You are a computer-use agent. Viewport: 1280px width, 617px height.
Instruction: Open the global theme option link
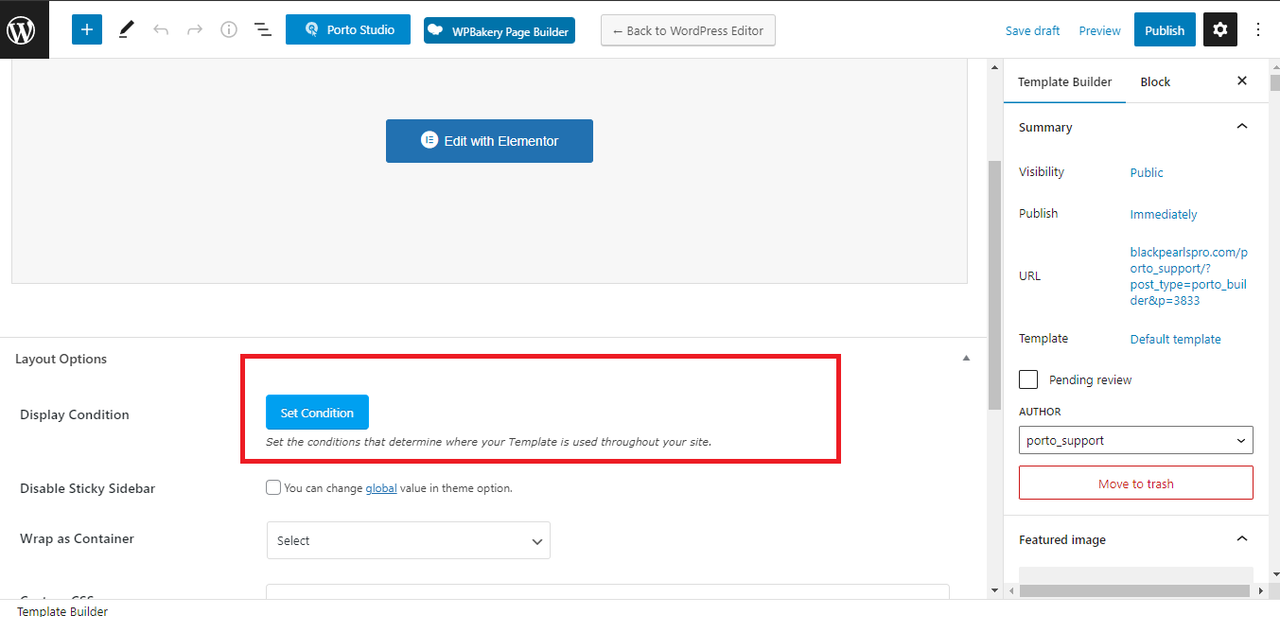coord(380,488)
